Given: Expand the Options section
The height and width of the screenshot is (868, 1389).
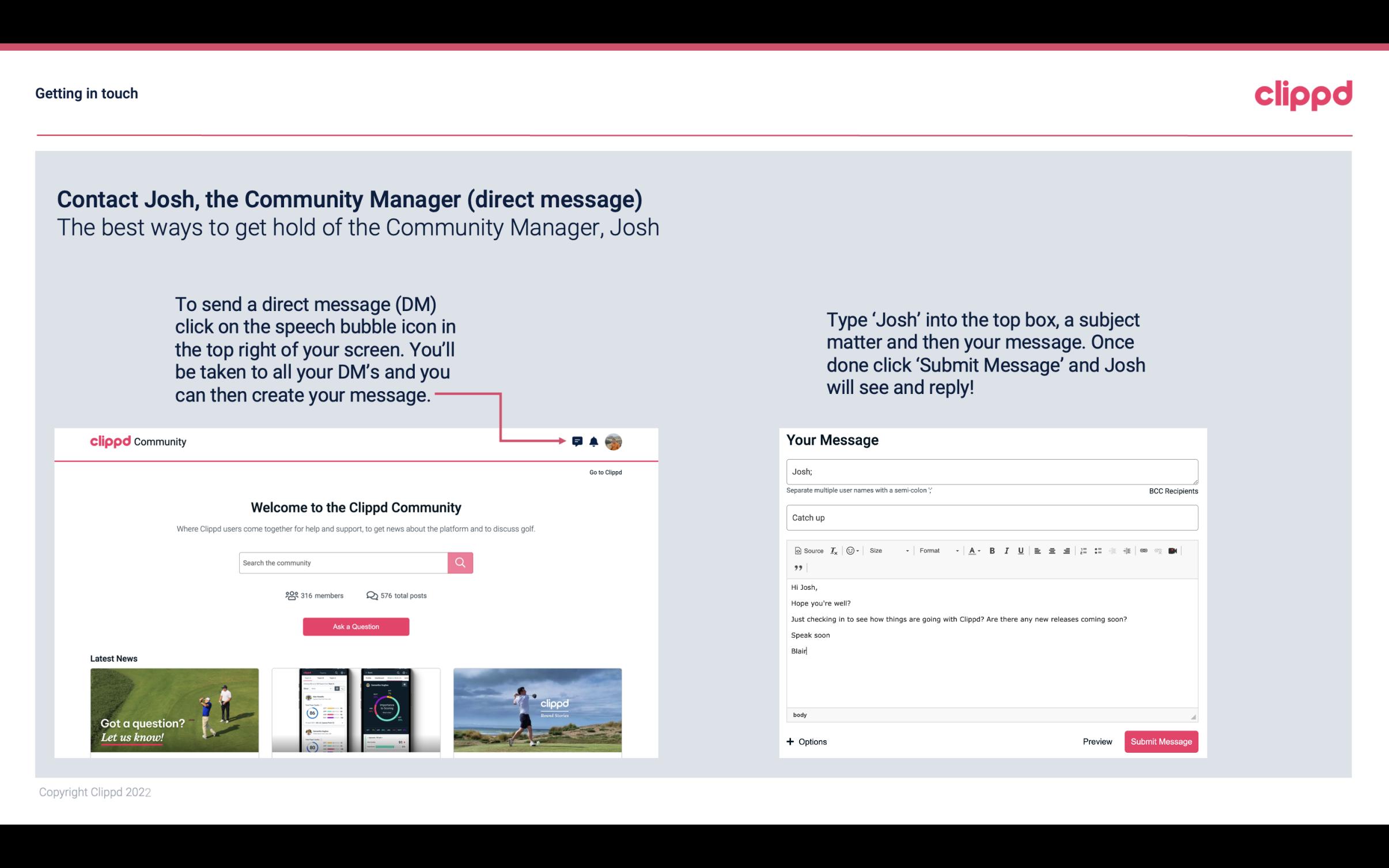Looking at the screenshot, I should click(x=806, y=741).
